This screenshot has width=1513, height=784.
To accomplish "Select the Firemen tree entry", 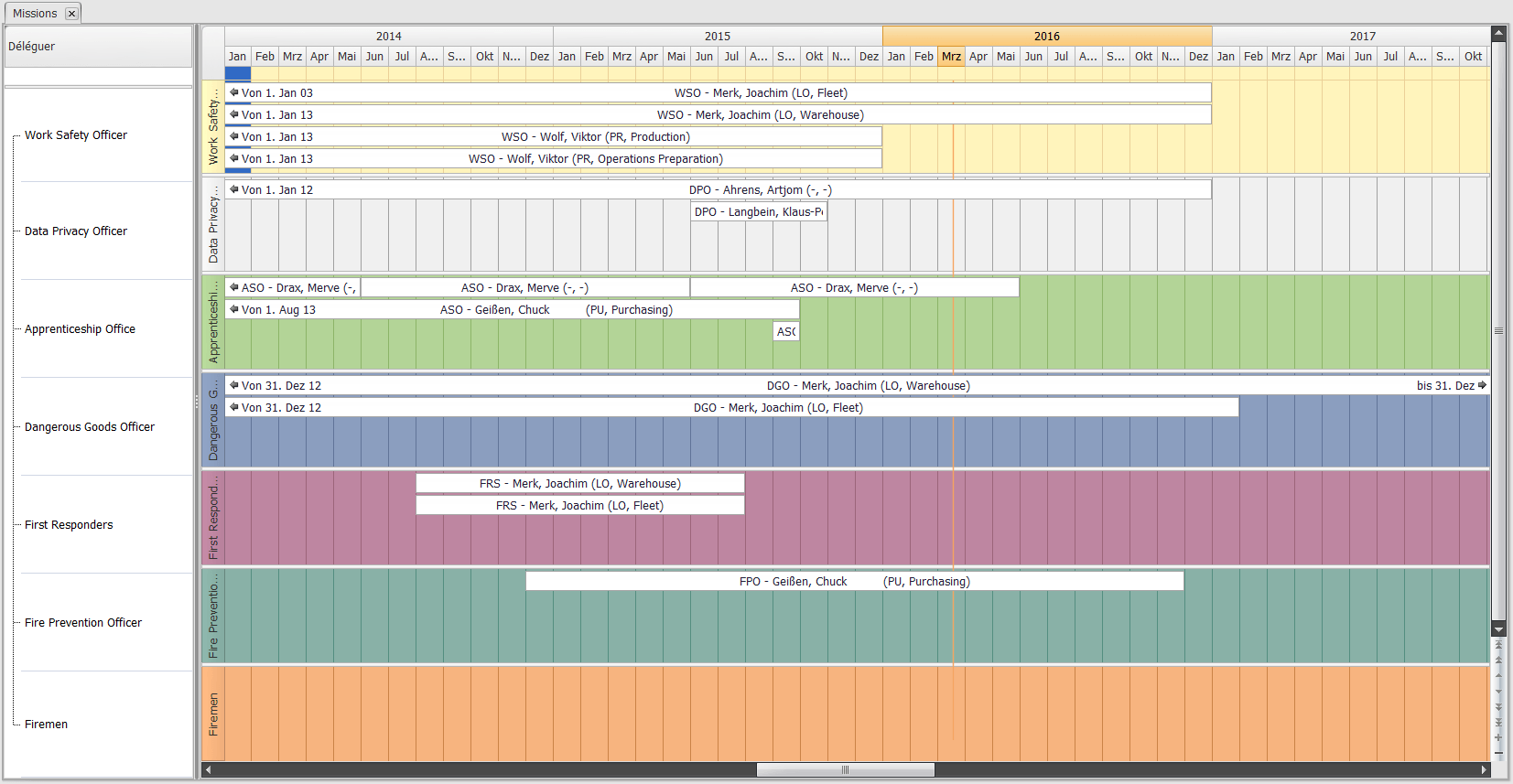I will (46, 725).
